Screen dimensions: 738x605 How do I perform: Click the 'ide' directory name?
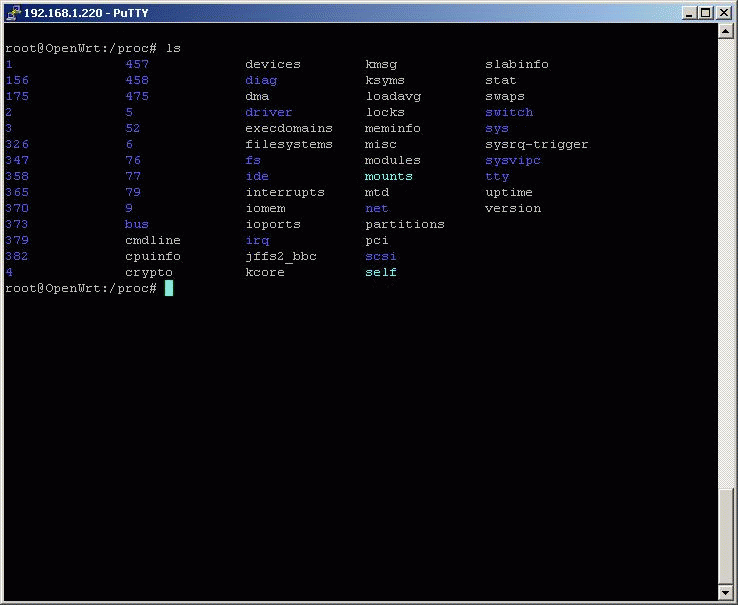(x=257, y=176)
